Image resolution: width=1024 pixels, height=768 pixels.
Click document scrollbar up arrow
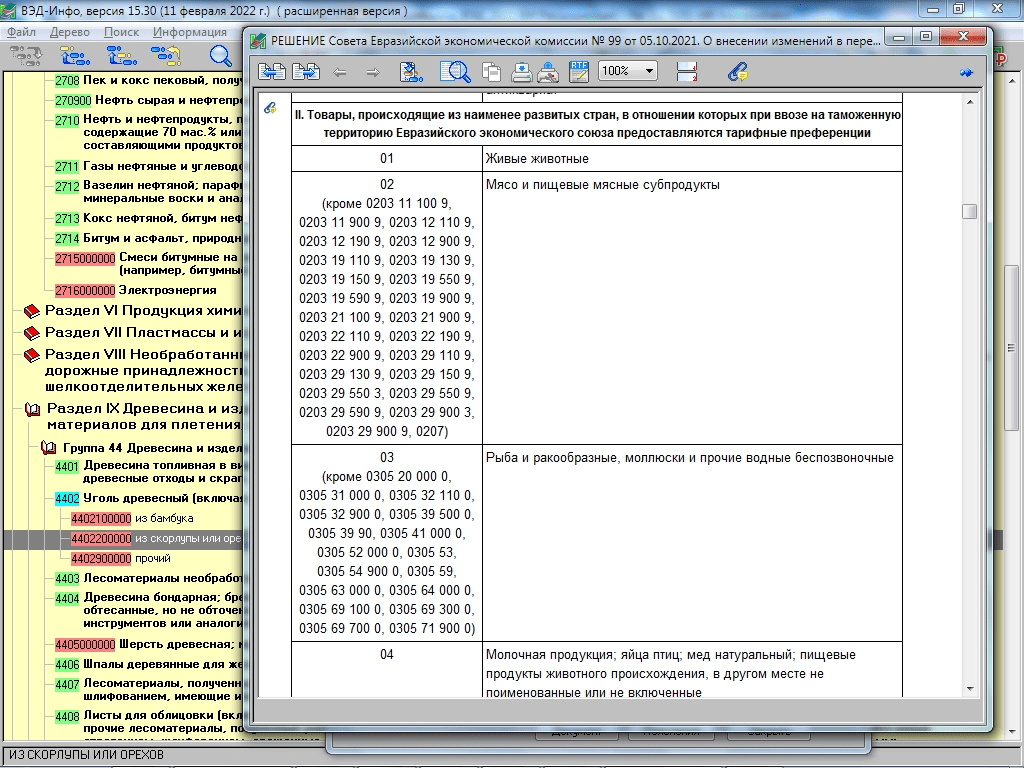970,103
